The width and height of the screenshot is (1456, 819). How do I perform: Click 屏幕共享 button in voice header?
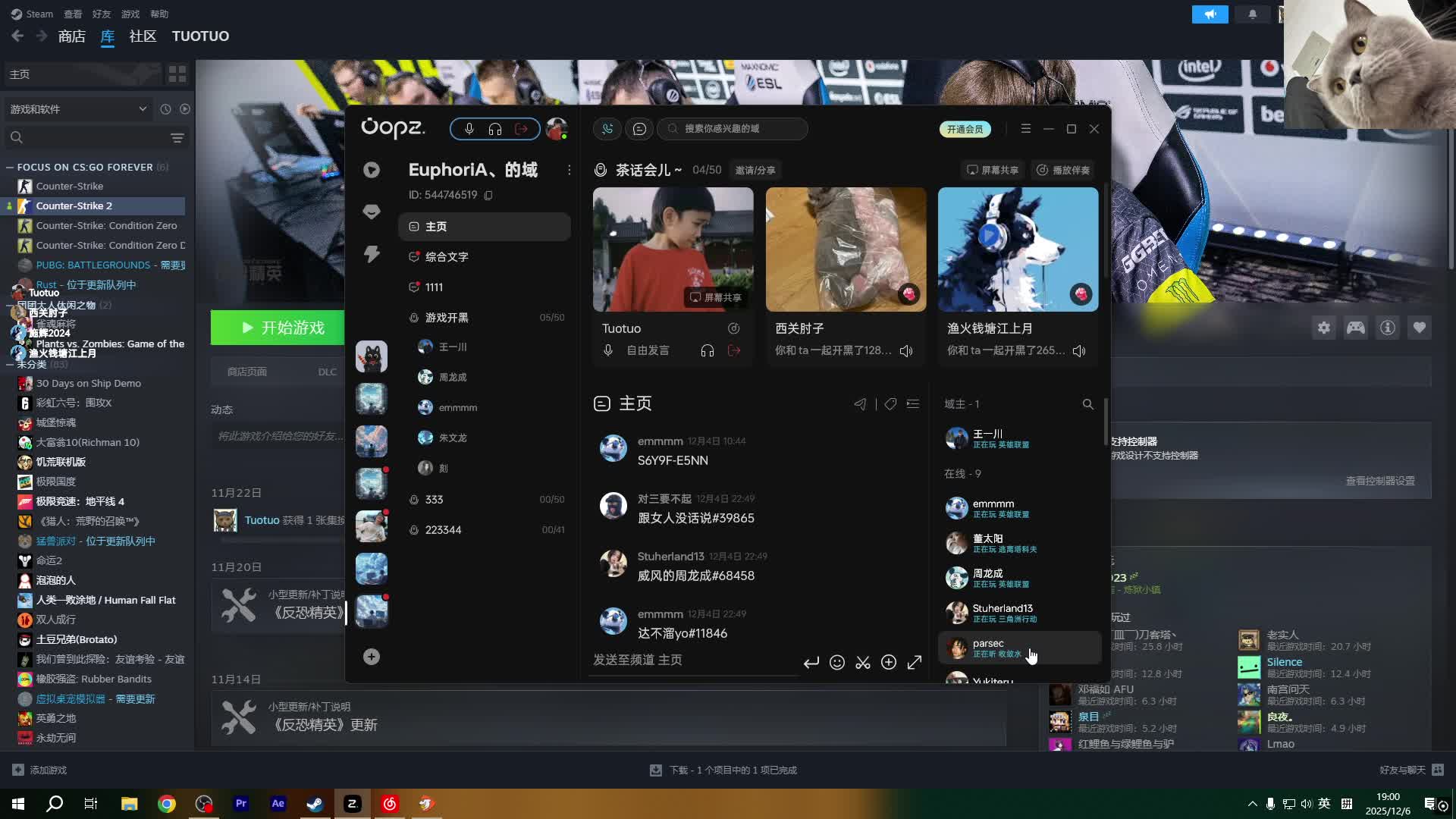(x=992, y=170)
